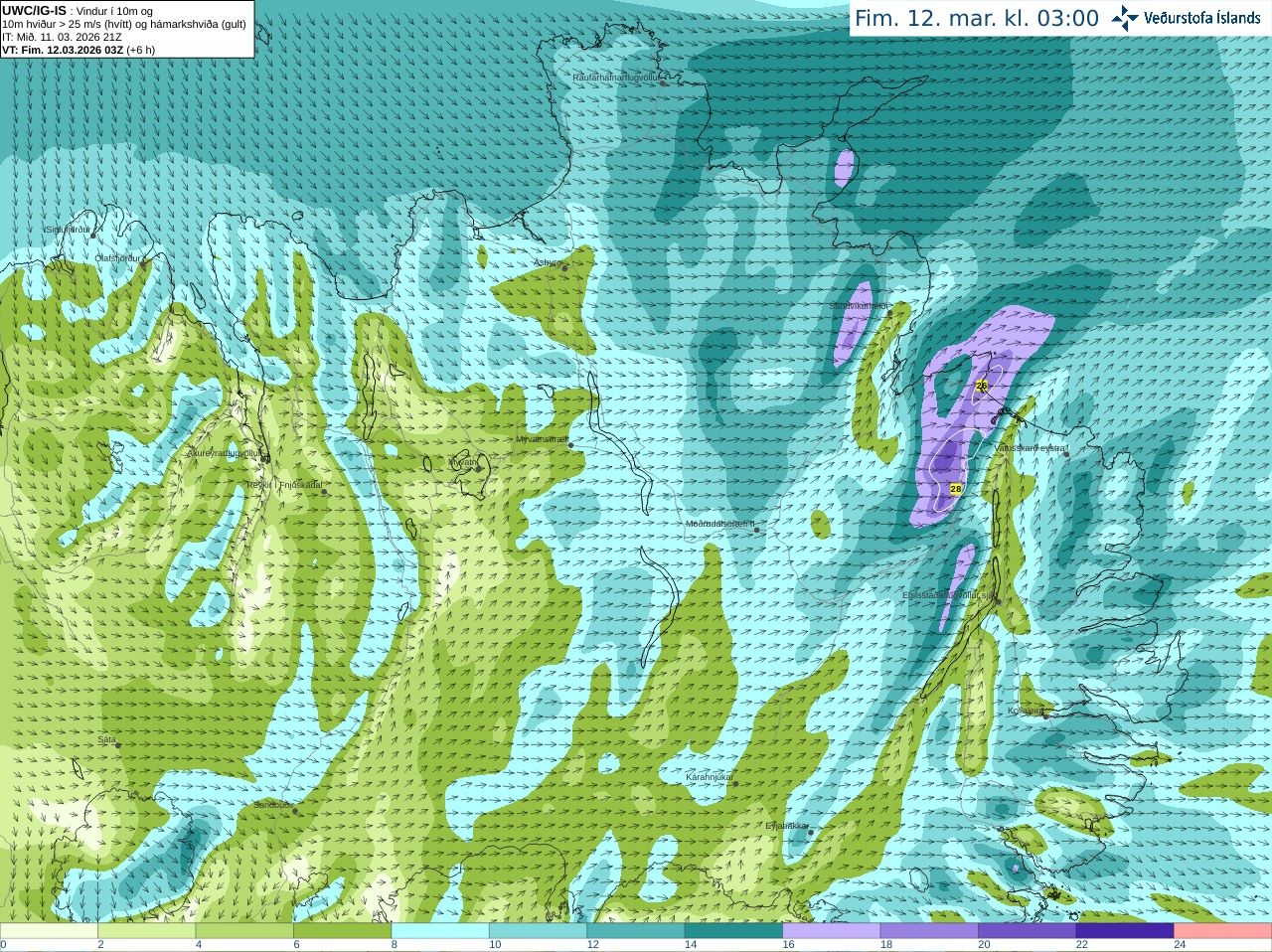Click the Vatnsskarð eystra station label
1272x952 pixels.
coord(1031,448)
